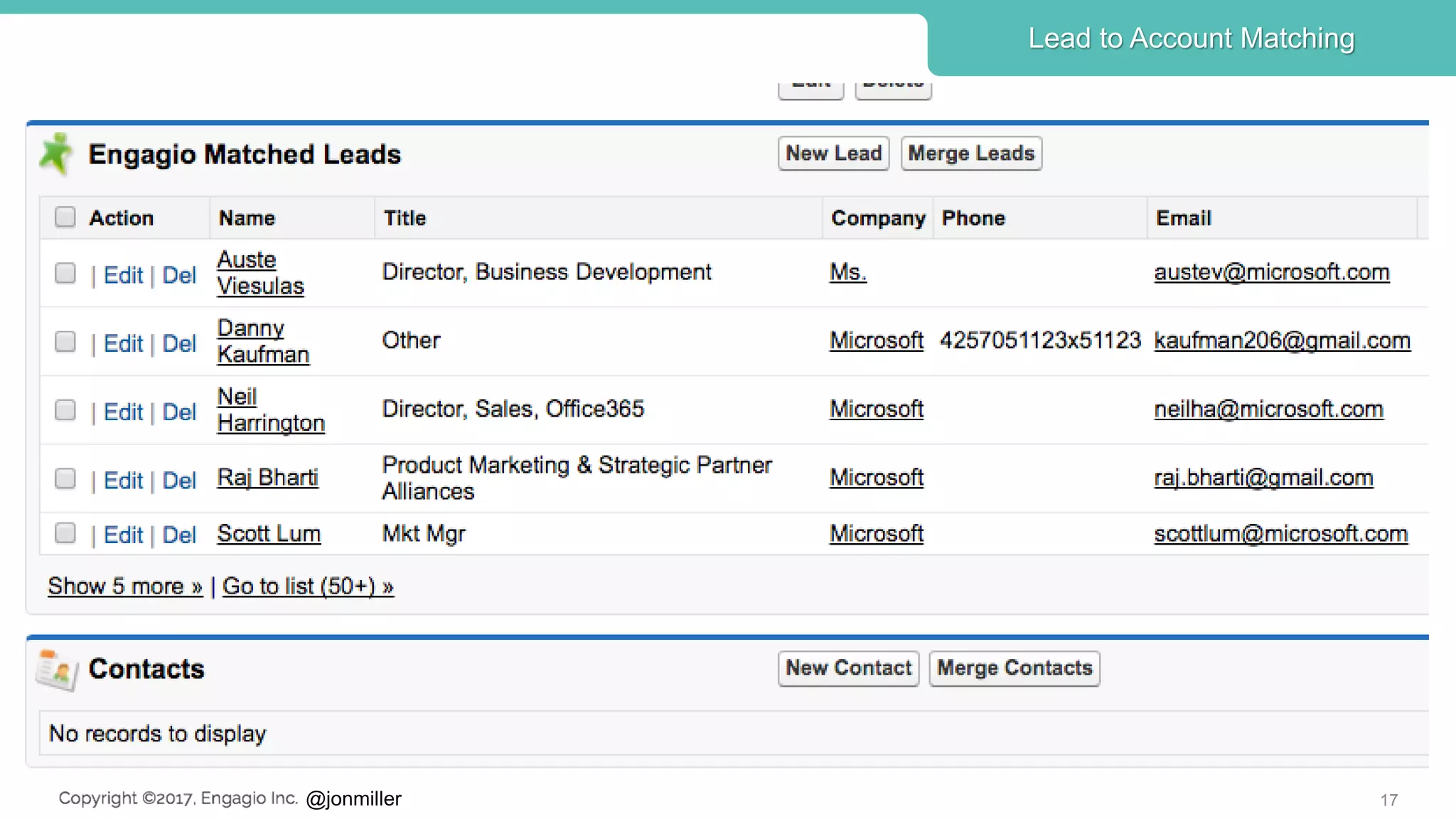Edit the Auste Viesulas lead
This screenshot has height=819, width=1456.
point(124,275)
